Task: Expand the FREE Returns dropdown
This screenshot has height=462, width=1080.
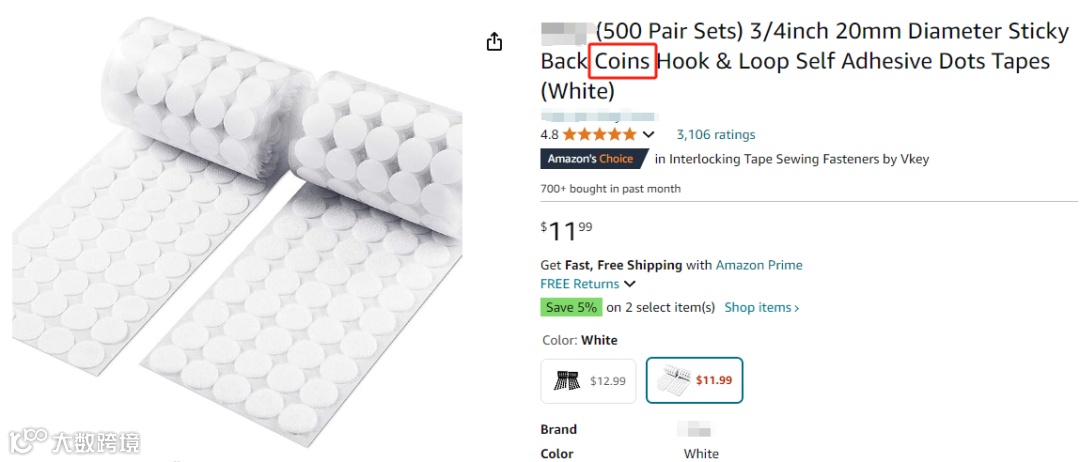Action: pos(588,284)
